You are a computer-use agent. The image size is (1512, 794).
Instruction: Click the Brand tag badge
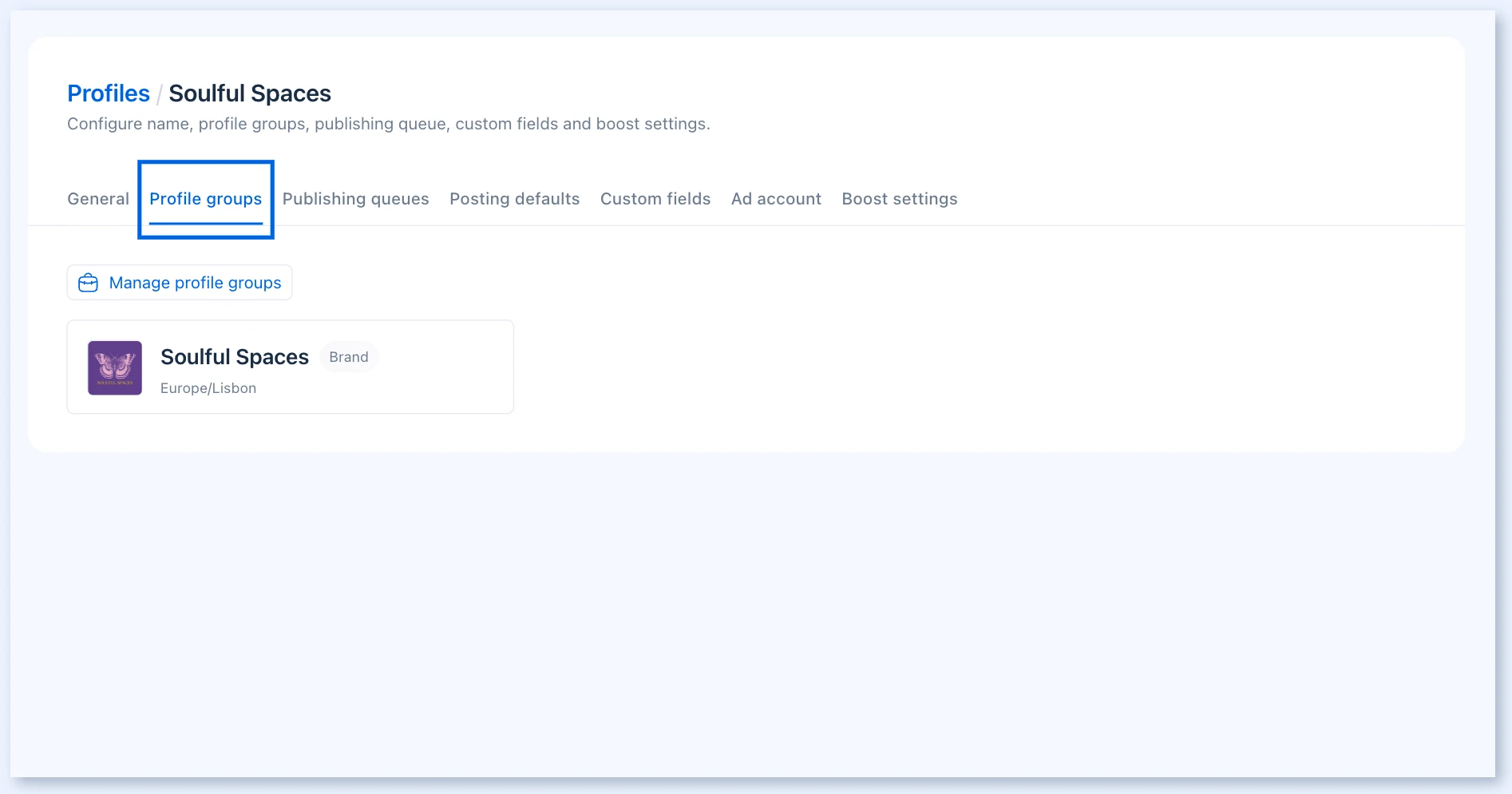coord(349,357)
